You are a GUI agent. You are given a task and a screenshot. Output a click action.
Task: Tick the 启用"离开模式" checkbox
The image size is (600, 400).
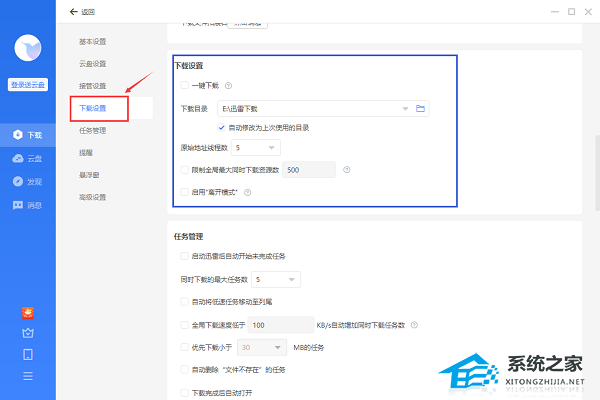pos(184,192)
